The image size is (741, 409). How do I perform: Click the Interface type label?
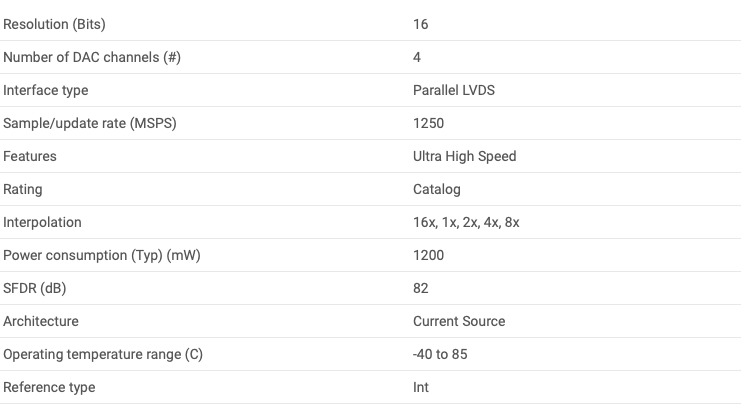[x=45, y=90]
